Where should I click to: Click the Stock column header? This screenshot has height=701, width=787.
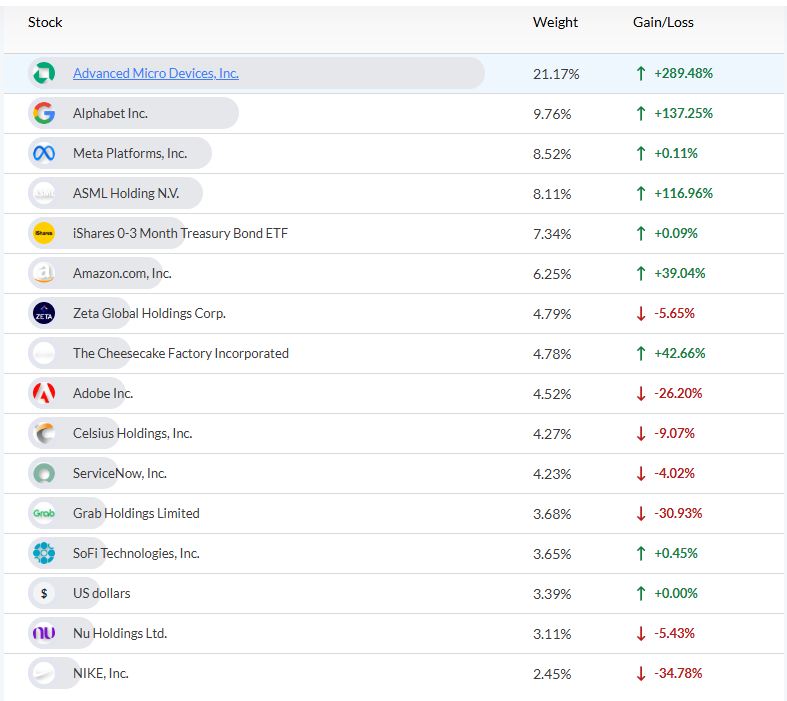[45, 22]
